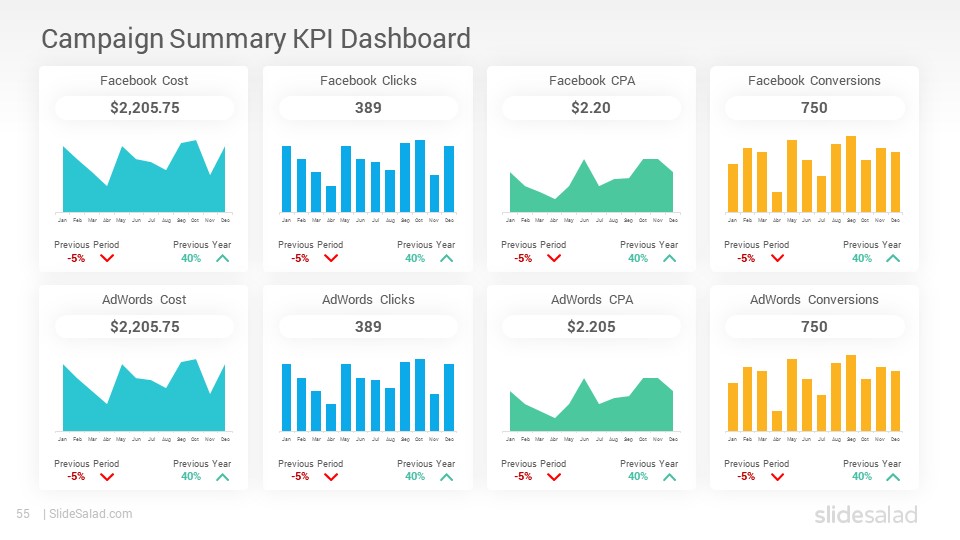Click the green up arrow in AdWords Clicks card
This screenshot has width=960, height=540.
447,477
